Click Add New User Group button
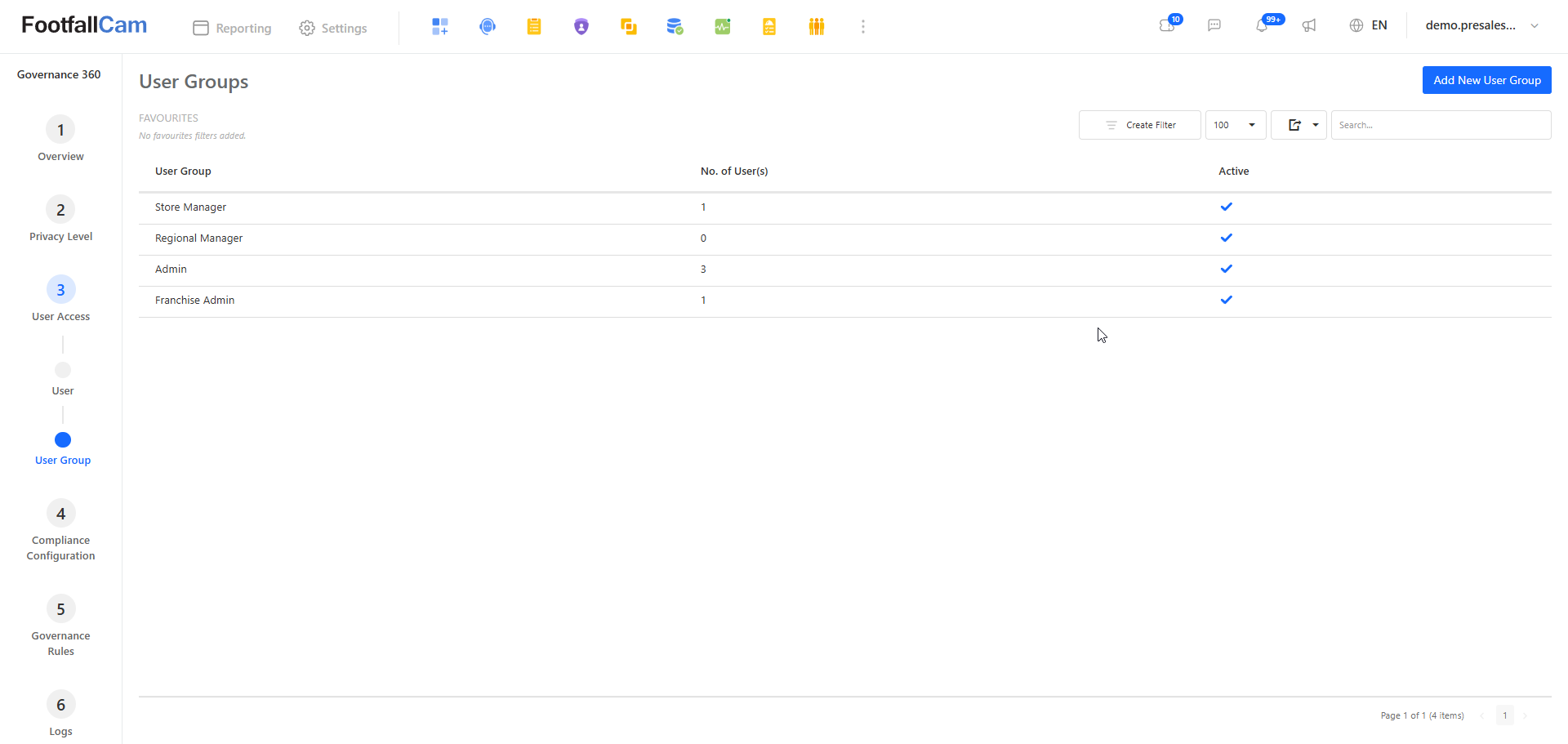Screen dimensions: 1568x744 click(x=1486, y=80)
